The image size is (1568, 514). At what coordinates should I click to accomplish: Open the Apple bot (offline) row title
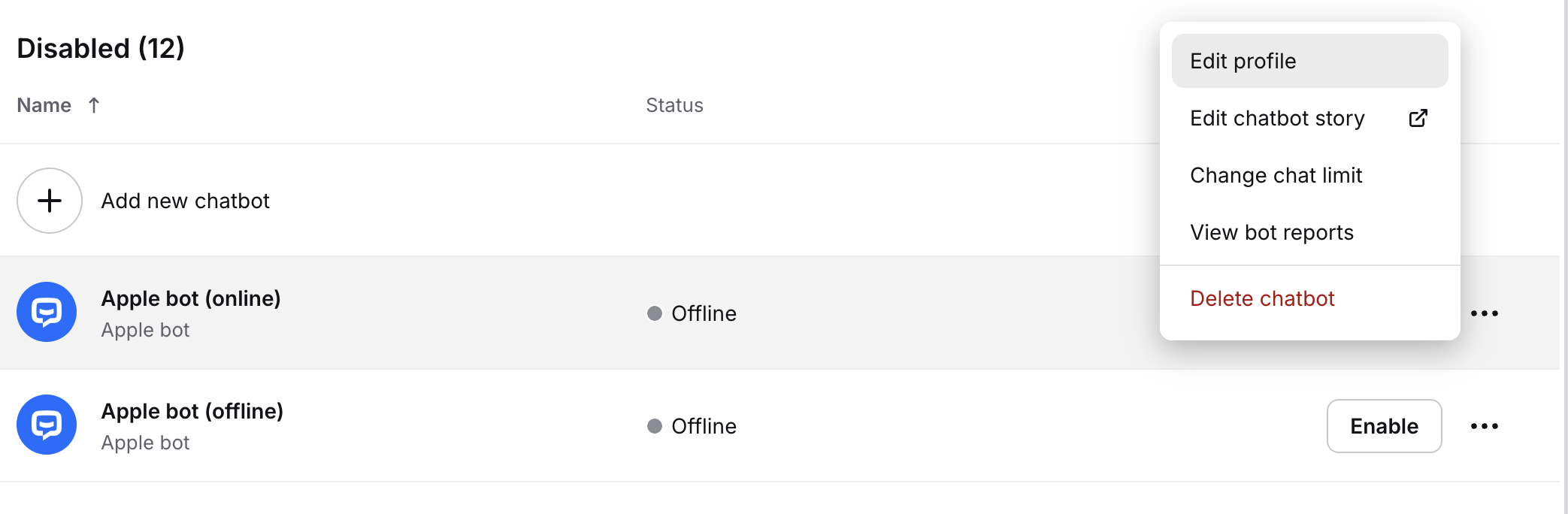click(192, 411)
